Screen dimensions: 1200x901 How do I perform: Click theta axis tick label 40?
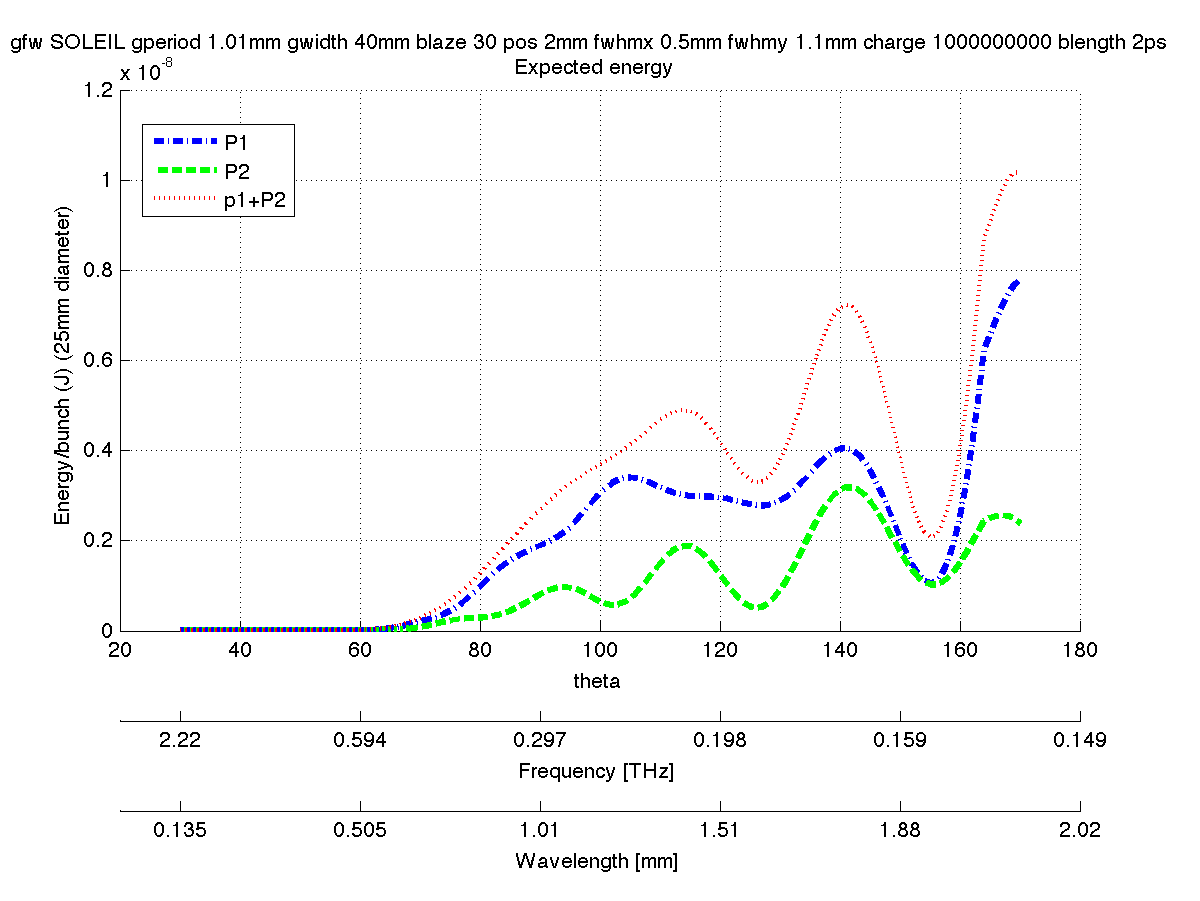pyautogui.click(x=240, y=650)
